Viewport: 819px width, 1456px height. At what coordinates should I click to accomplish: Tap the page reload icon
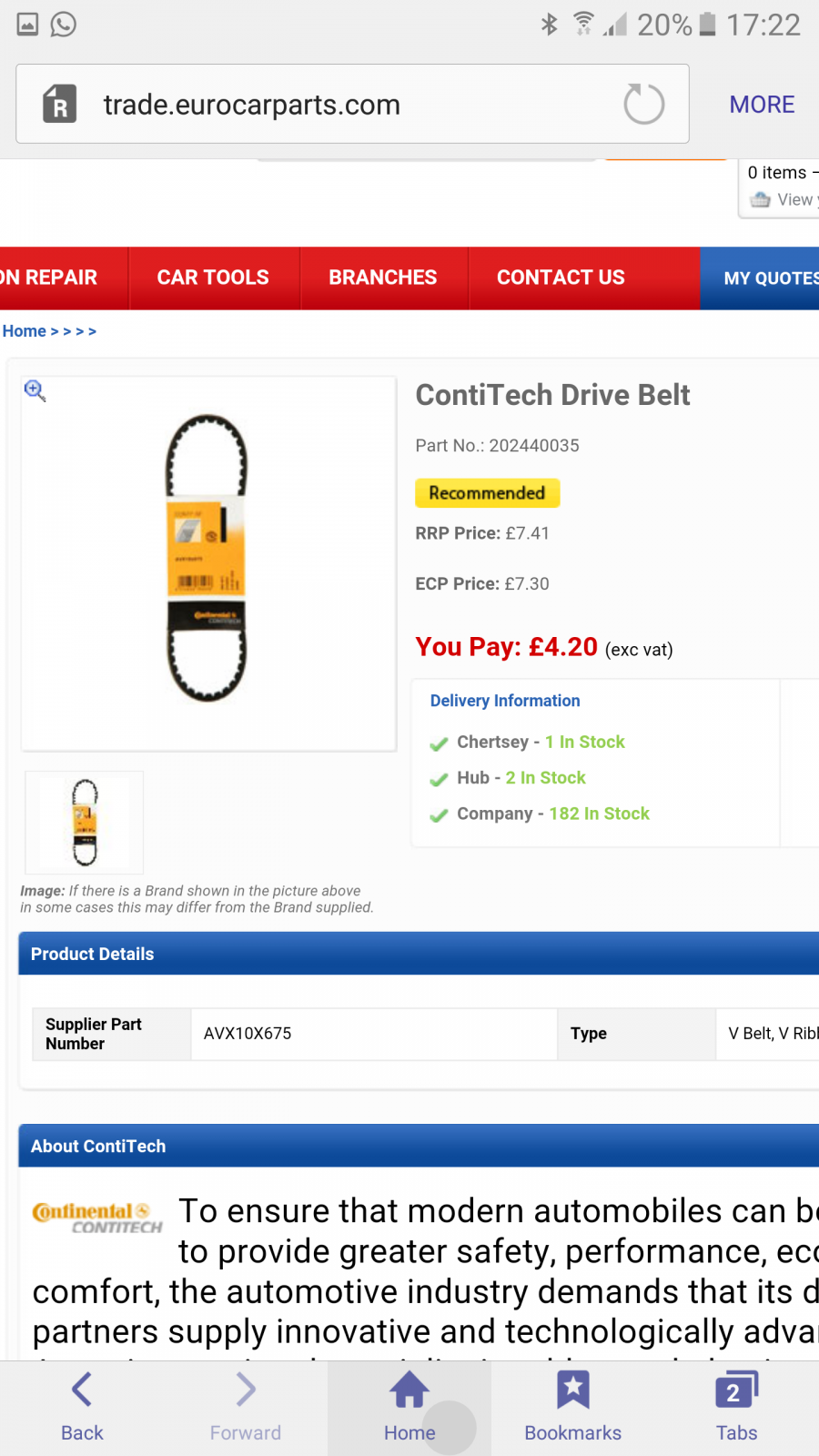click(x=643, y=104)
